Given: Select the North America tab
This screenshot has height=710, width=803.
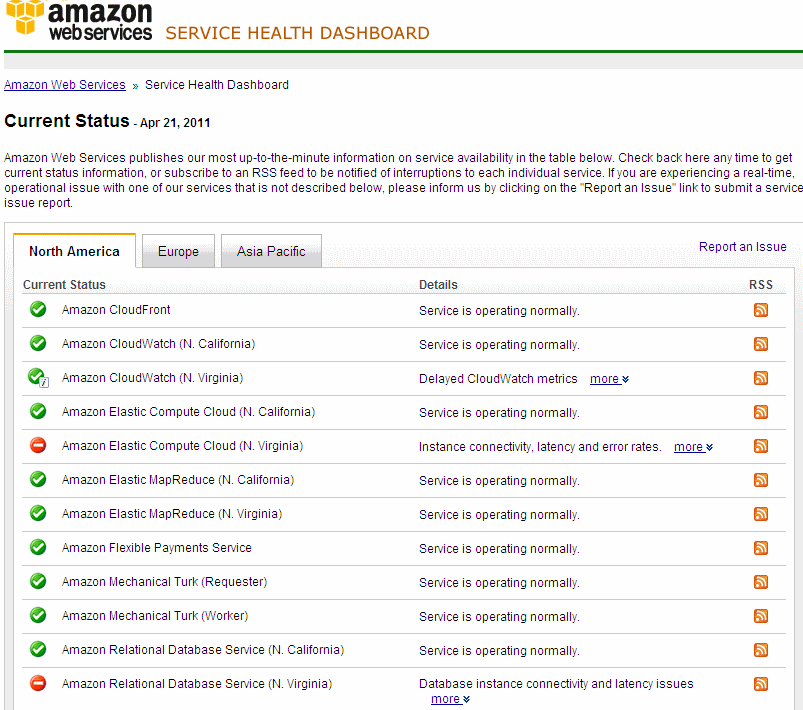Looking at the screenshot, I should (x=74, y=251).
